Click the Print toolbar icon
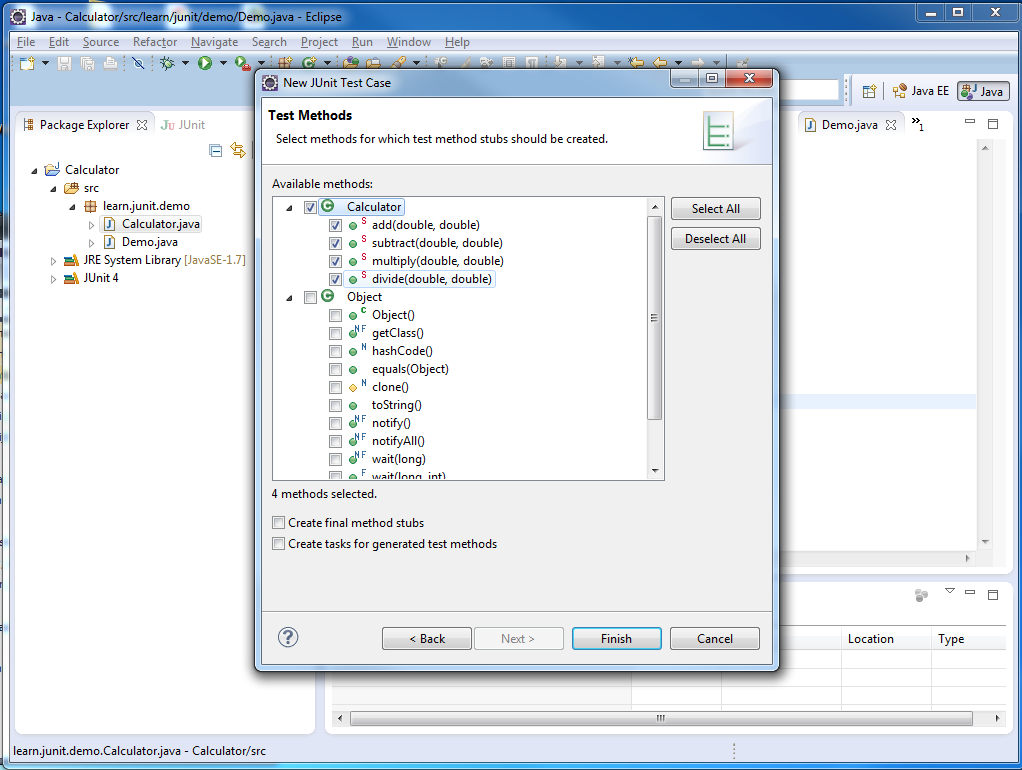Screen dimensions: 1022x770 click(110, 62)
